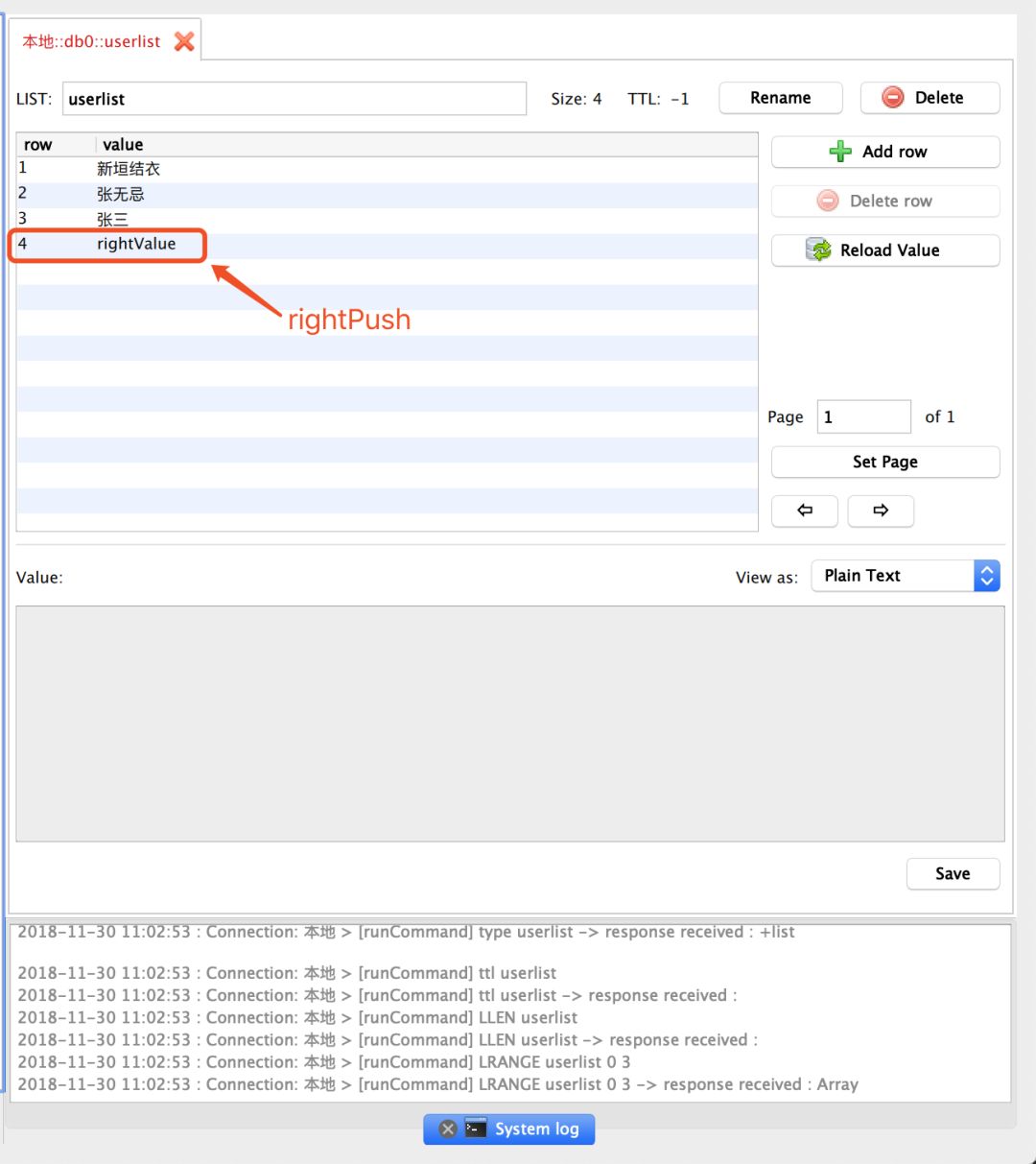Add a new row
The width and height of the screenshot is (1036, 1164).
coord(885,152)
